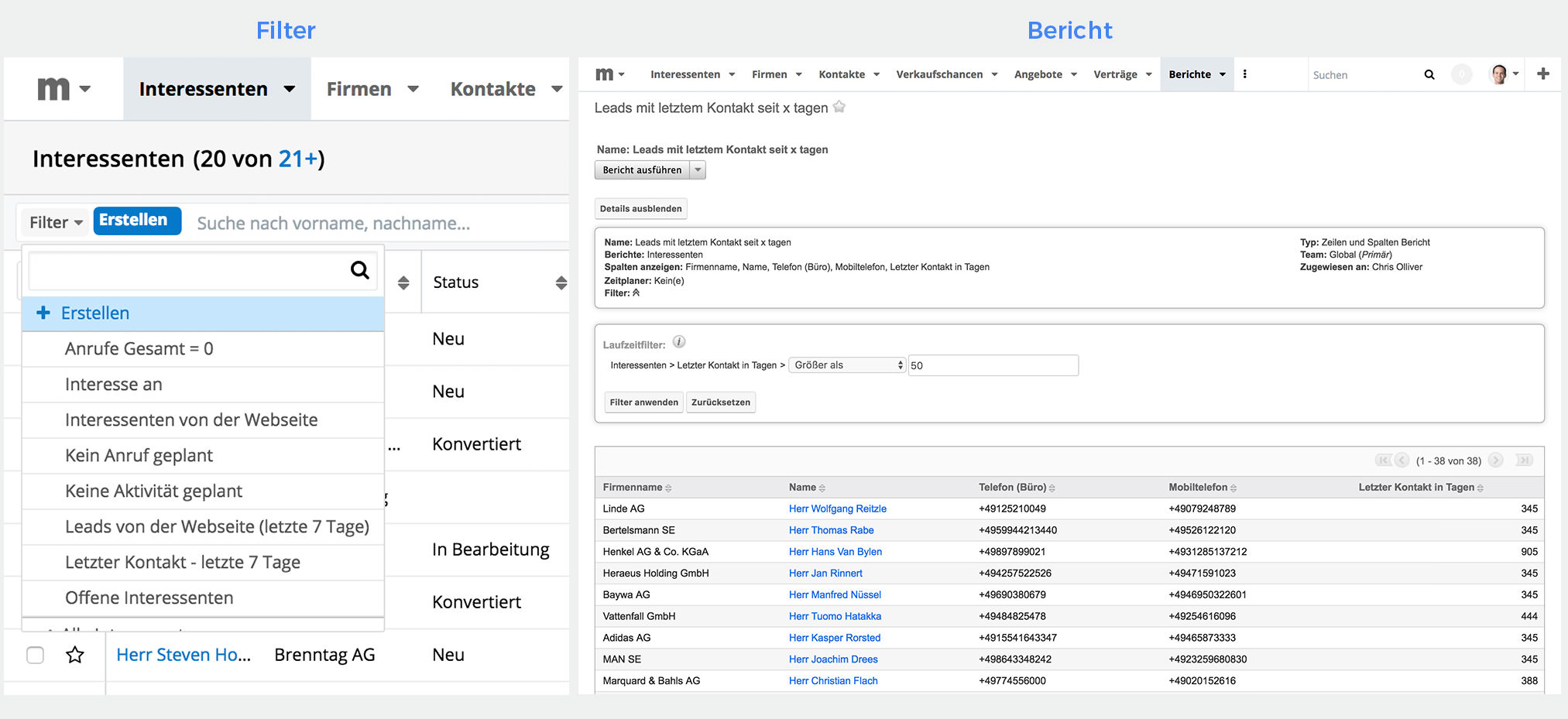Go to last page of report results

[x=1524, y=461]
